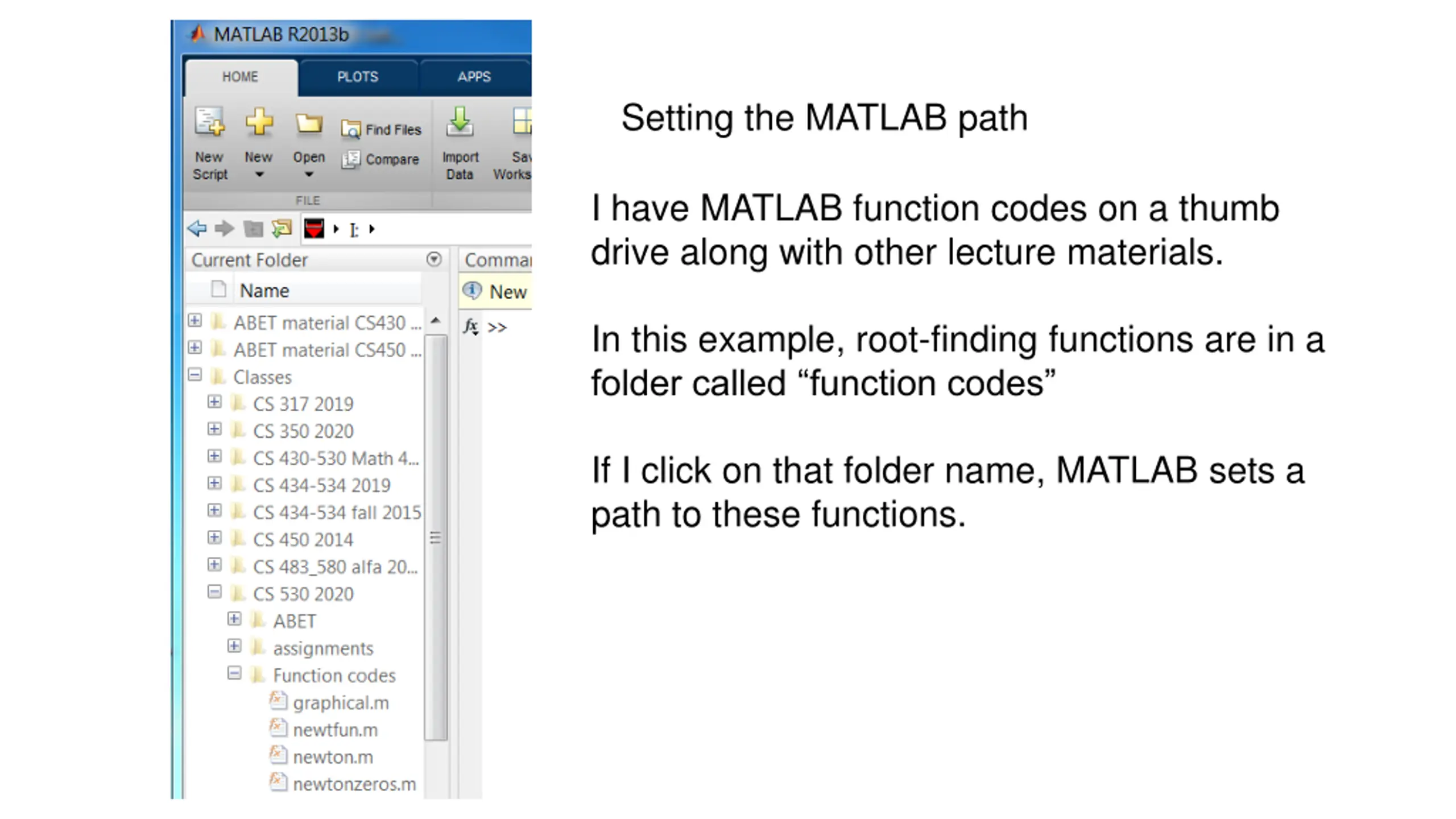Open the New dropdown arrow
This screenshot has height=819, width=1456.
pos(259,175)
